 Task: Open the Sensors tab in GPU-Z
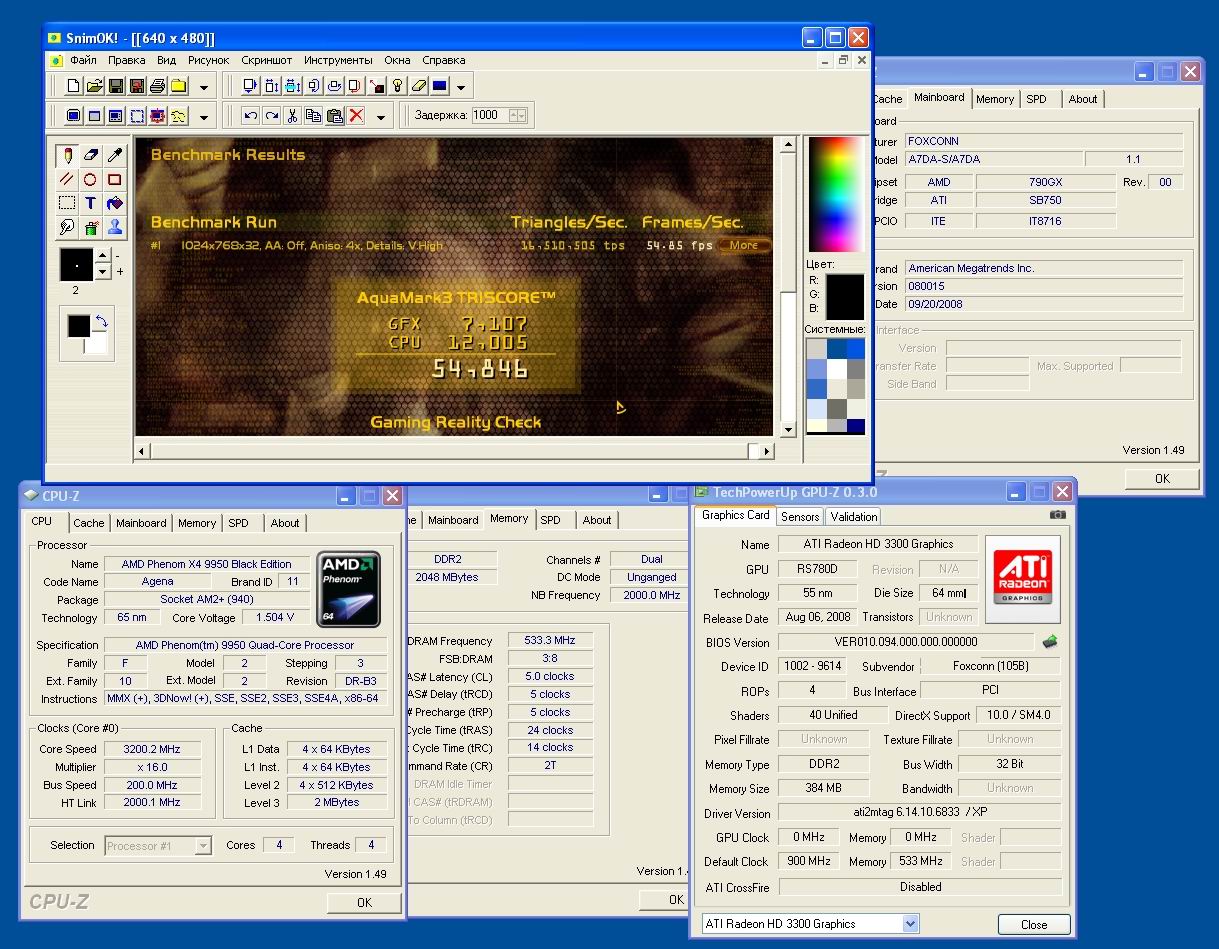click(800, 517)
